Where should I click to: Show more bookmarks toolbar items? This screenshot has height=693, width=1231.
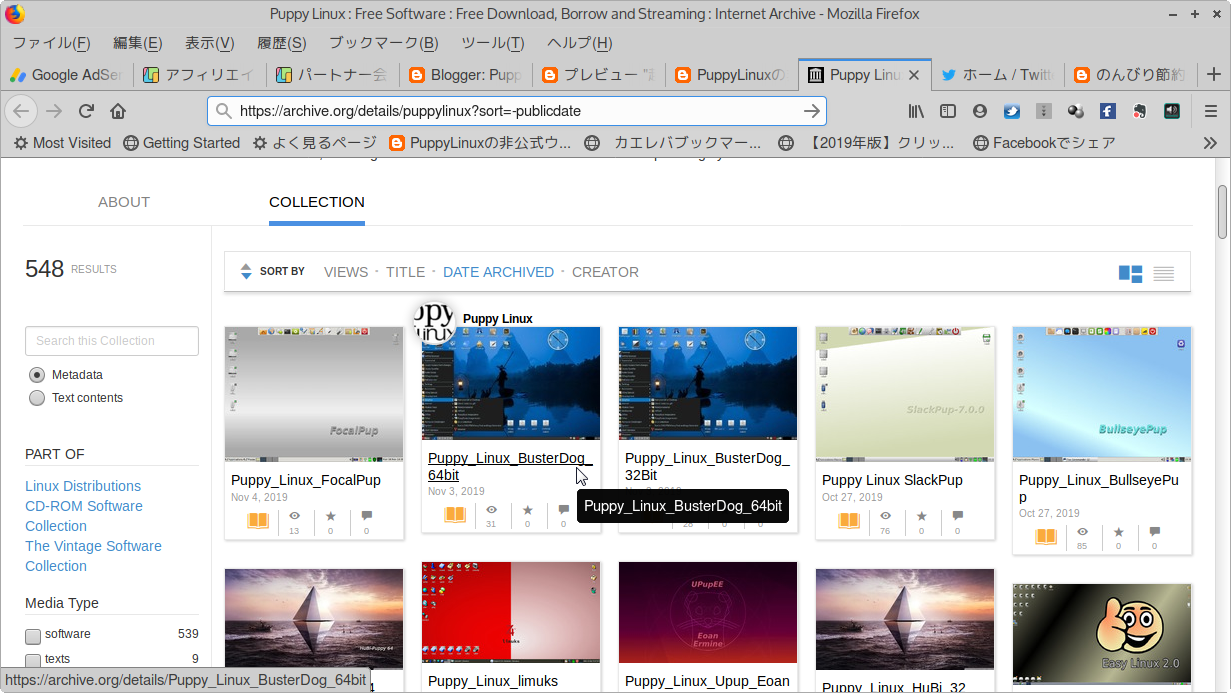pyautogui.click(x=1210, y=143)
